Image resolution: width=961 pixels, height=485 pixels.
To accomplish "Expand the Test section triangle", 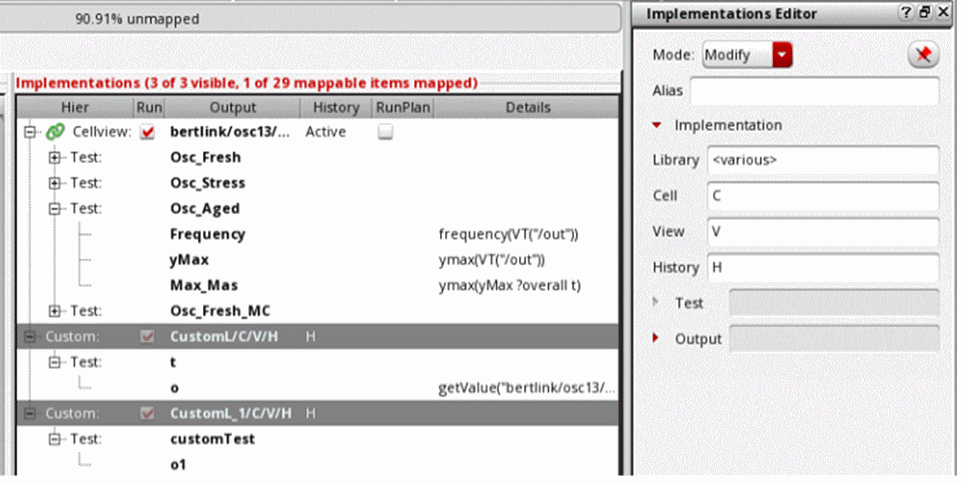I will (656, 302).
